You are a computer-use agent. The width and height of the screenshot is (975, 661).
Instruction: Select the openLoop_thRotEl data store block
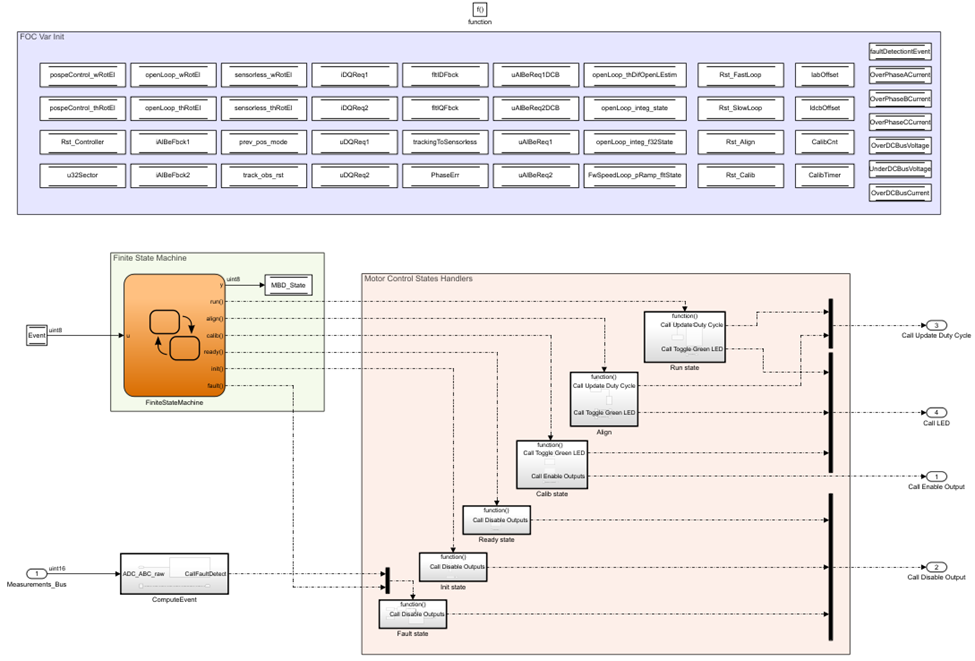(x=173, y=108)
